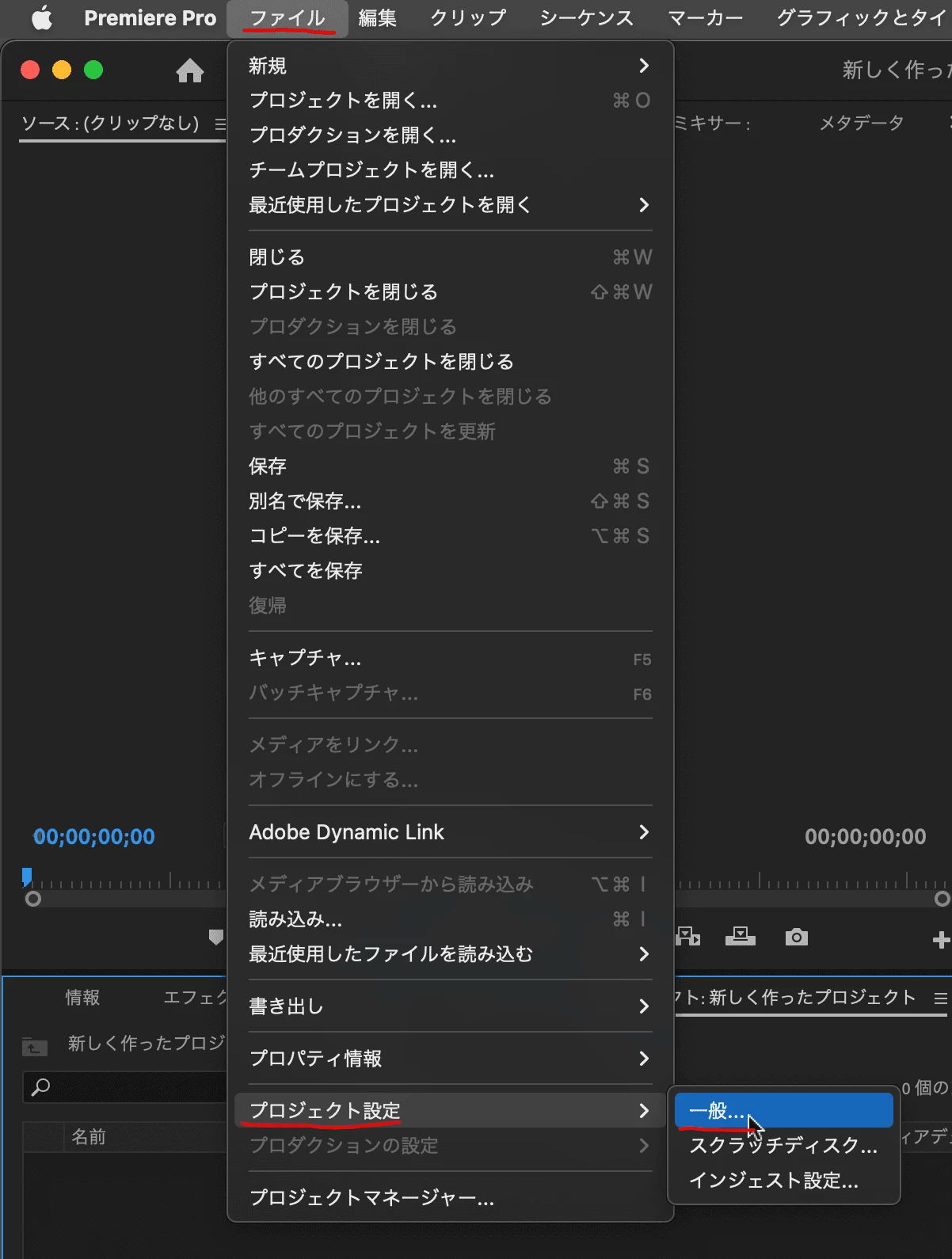The image size is (952, 1259).
Task: Choose 保存 menu item
Action: [x=450, y=466]
